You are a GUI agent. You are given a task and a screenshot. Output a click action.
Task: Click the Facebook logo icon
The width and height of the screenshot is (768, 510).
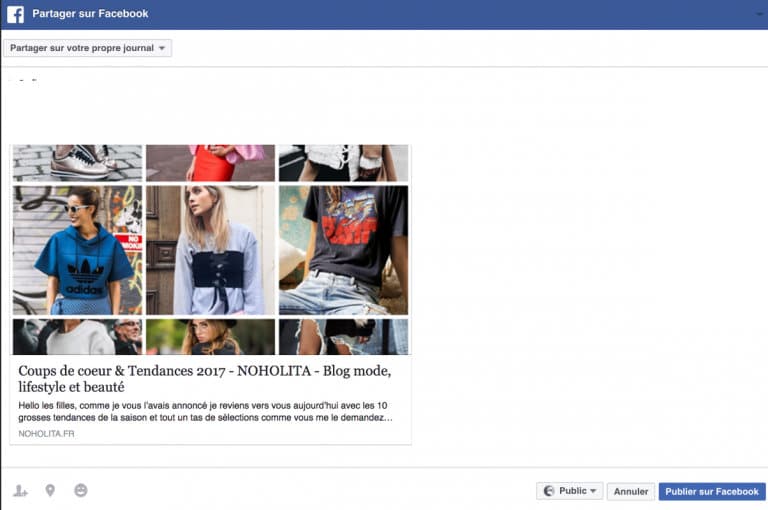click(x=15, y=14)
